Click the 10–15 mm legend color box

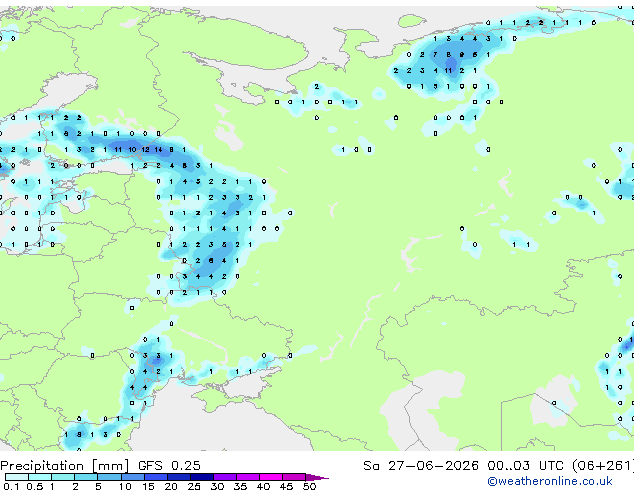point(132,477)
